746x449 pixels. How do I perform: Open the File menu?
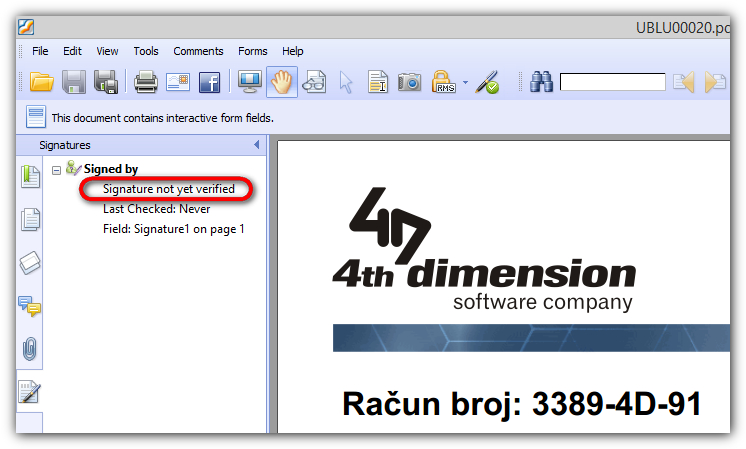pyautogui.click(x=40, y=51)
